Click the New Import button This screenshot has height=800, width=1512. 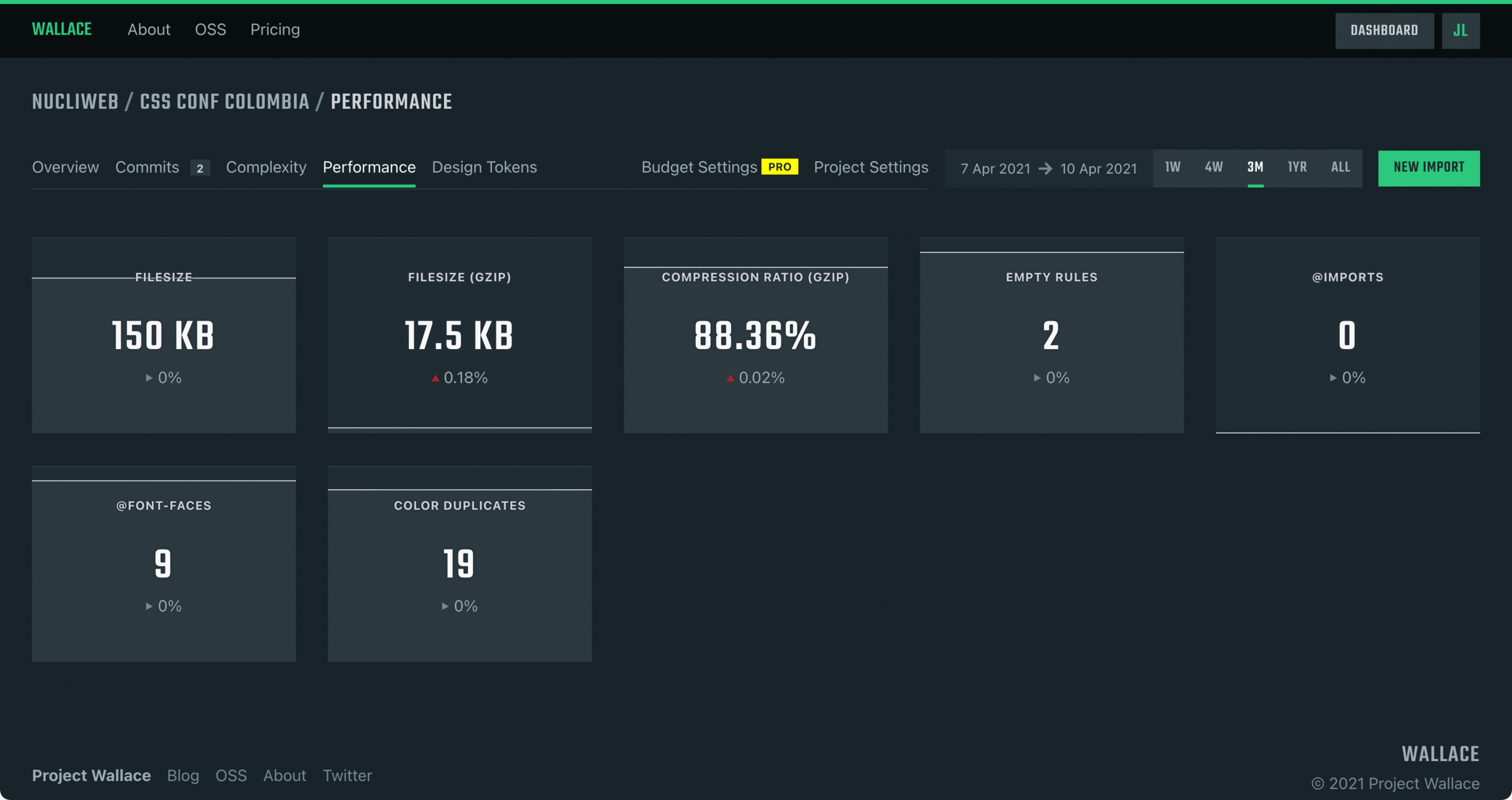coord(1429,168)
